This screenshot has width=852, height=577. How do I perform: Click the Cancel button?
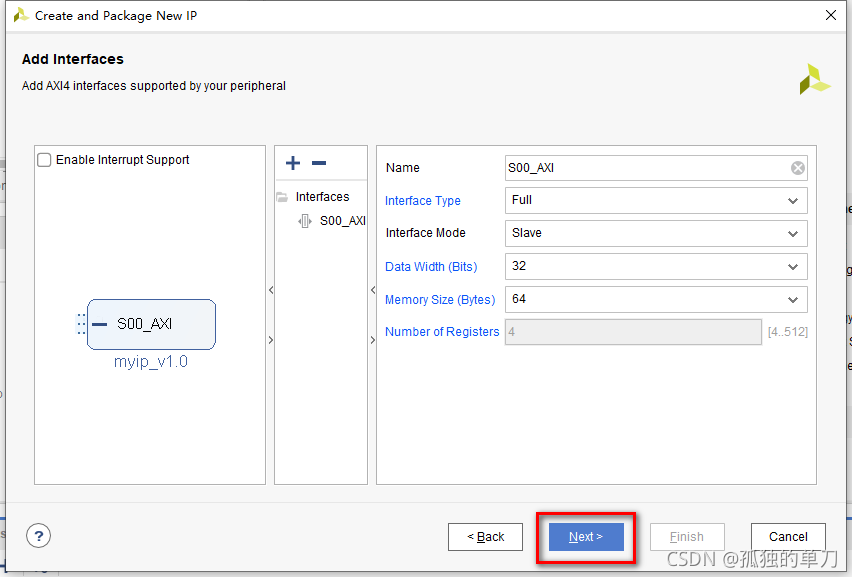click(x=788, y=537)
